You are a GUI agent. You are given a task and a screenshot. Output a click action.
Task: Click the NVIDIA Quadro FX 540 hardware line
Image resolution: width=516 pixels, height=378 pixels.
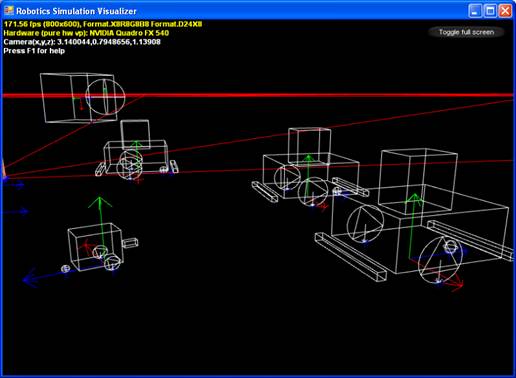86,33
